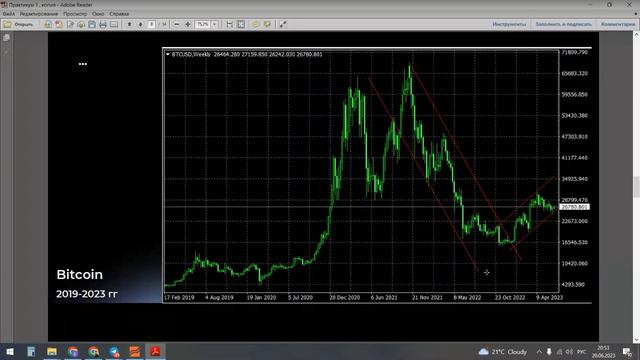Click the 9 Apr 2023 date label
Viewport: 640px width, 360px height.
click(x=549, y=298)
